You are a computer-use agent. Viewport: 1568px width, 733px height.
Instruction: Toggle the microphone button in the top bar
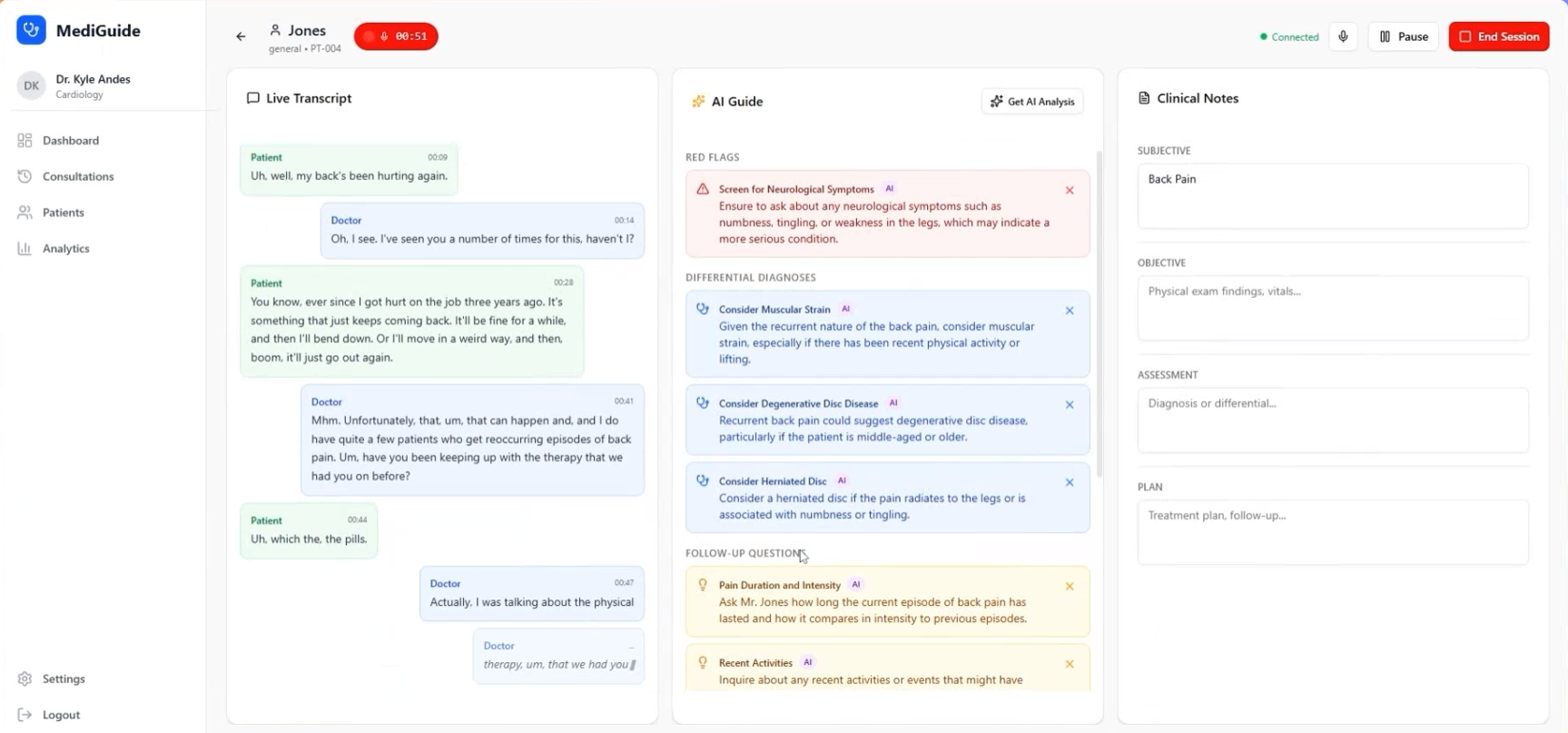point(1343,37)
